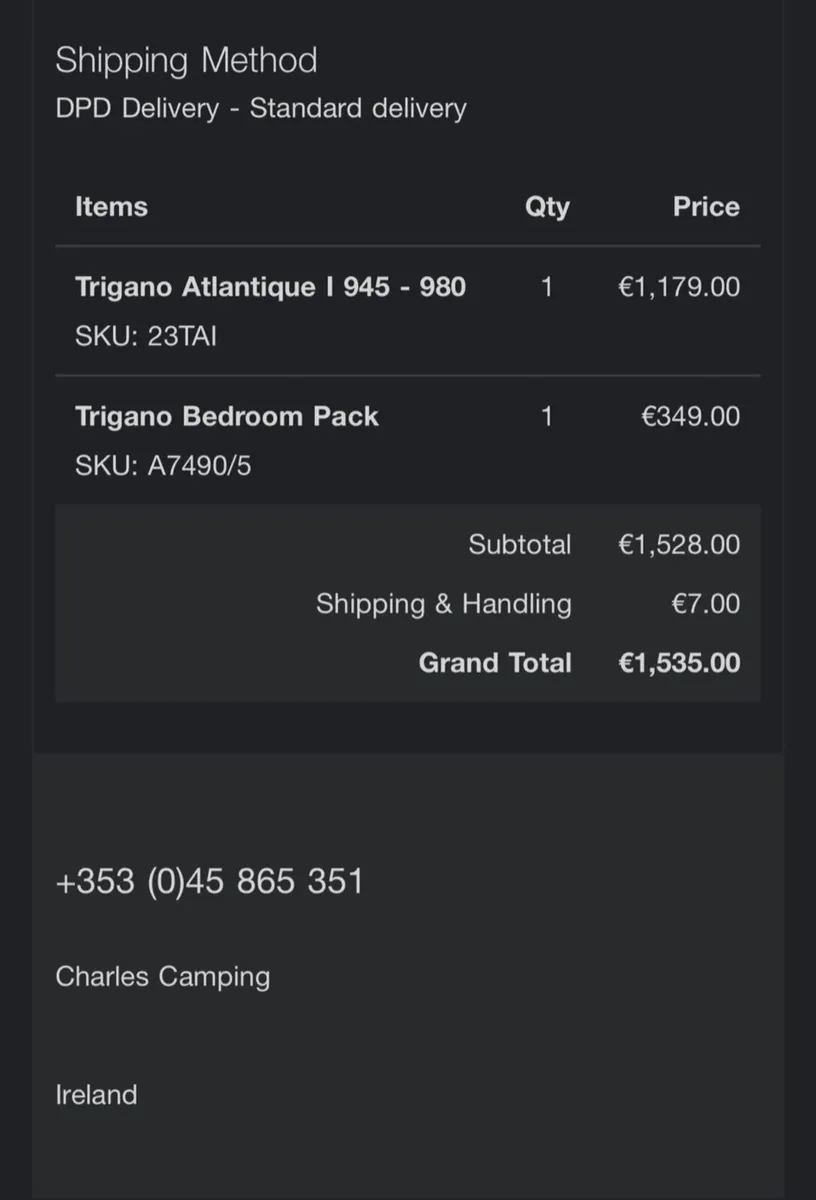Click the Ireland country text
The height and width of the screenshot is (1200, 816).
96,1095
